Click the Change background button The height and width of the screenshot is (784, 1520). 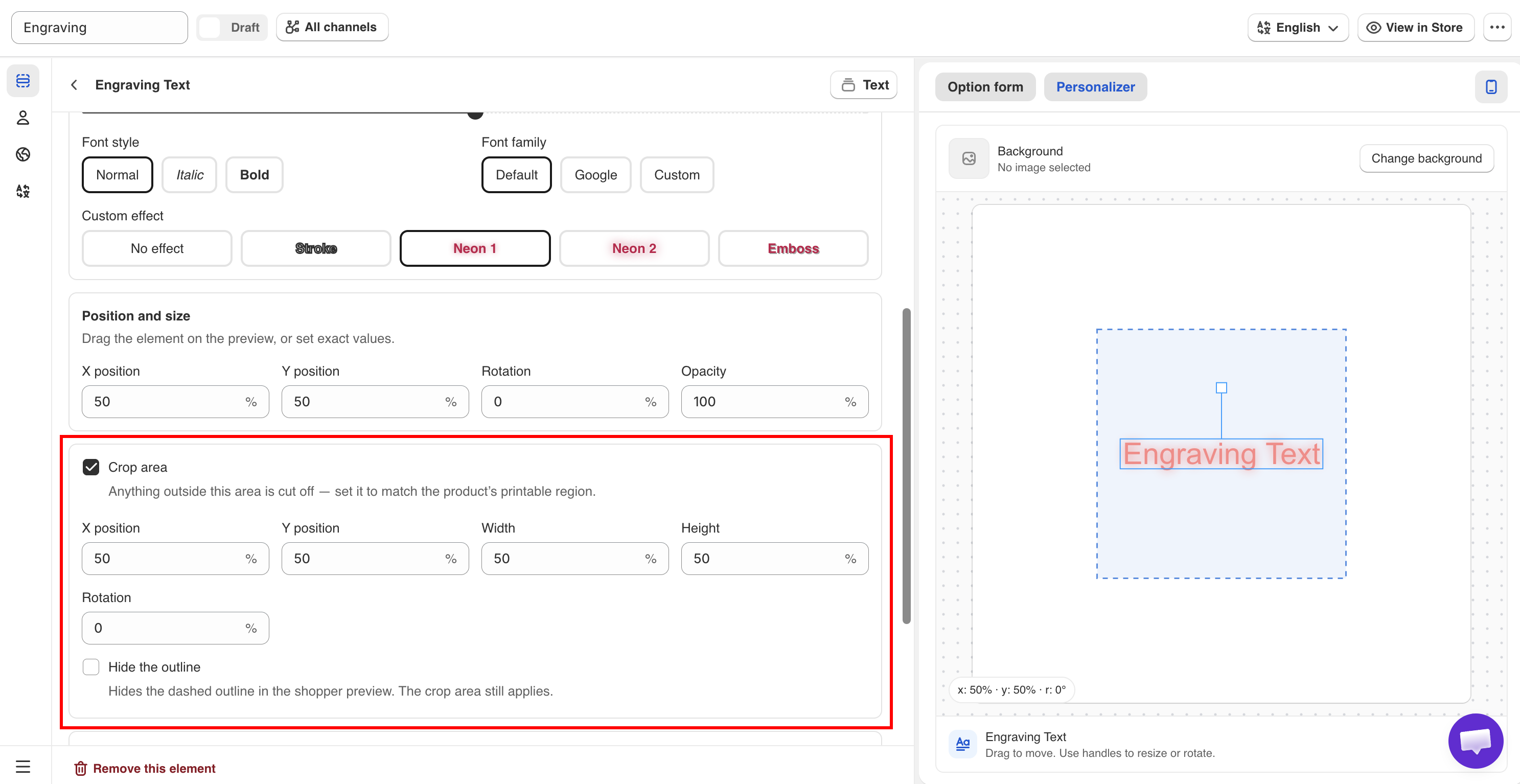point(1426,158)
